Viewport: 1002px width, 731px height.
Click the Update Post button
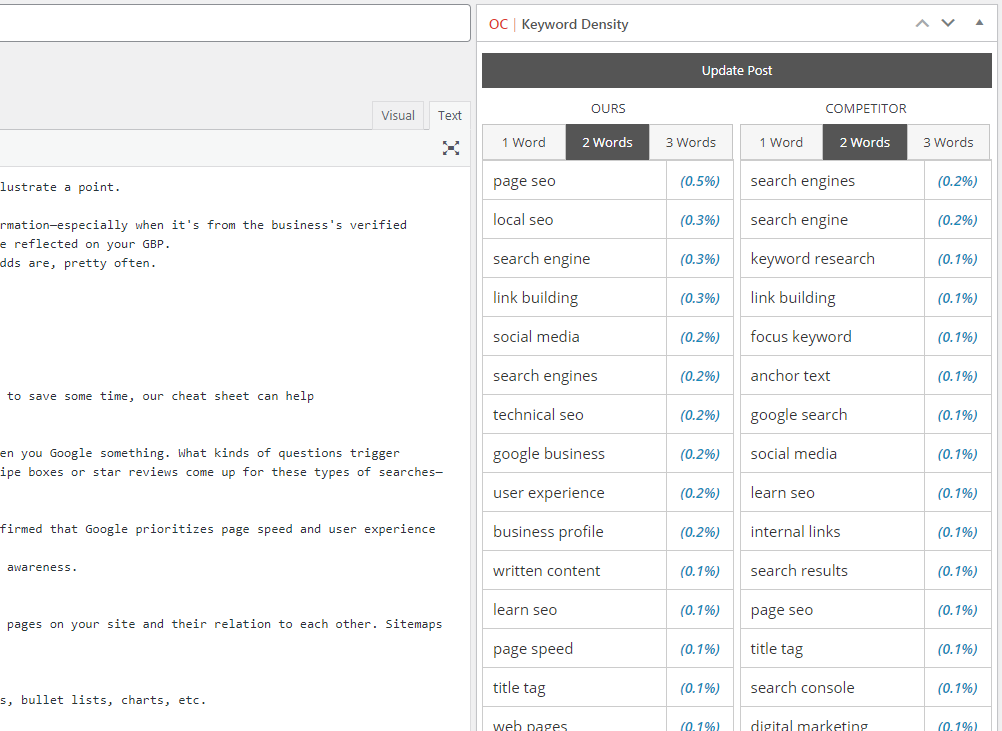click(x=737, y=70)
